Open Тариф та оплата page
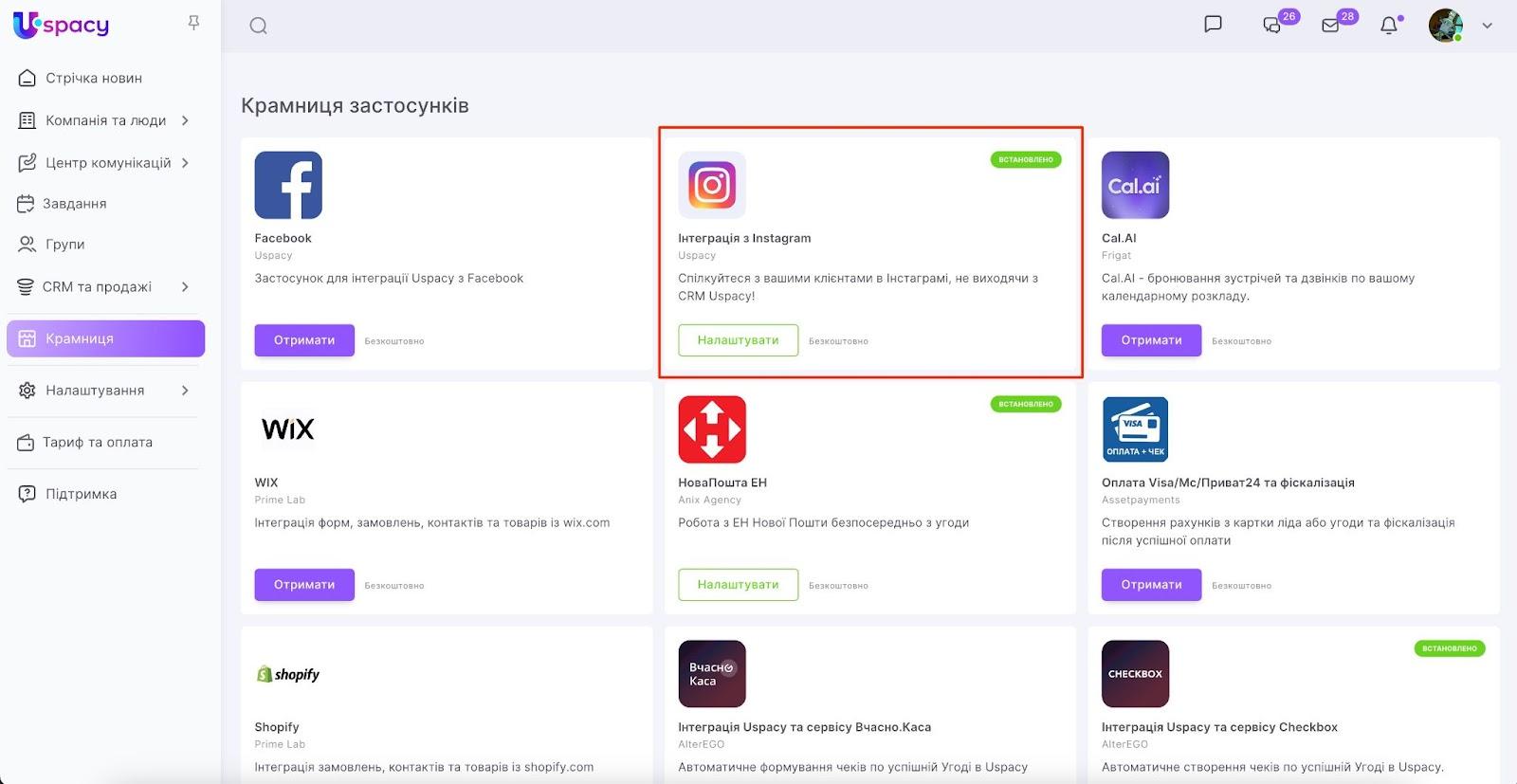The height and width of the screenshot is (784, 1517). [x=97, y=442]
